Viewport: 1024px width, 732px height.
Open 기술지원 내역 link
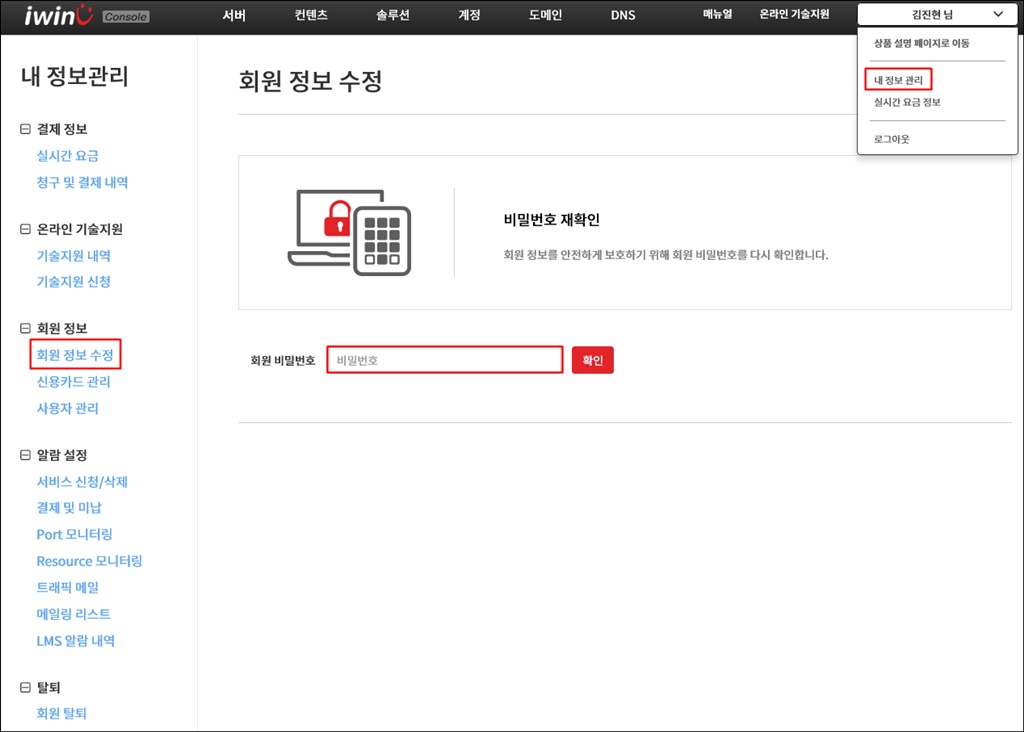point(73,256)
